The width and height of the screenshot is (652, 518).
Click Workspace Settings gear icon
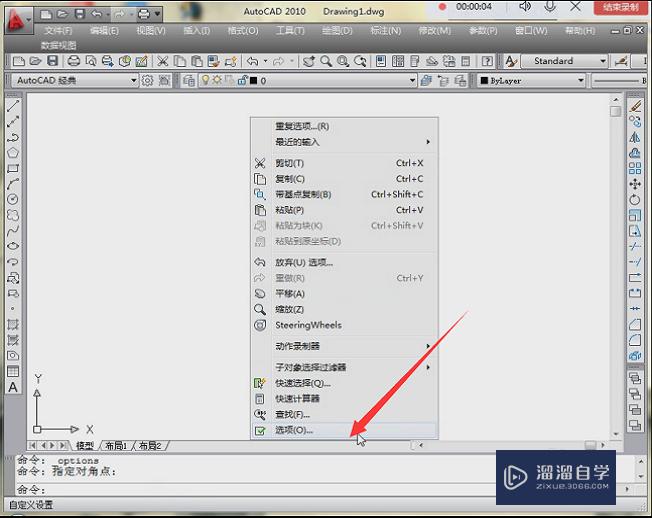click(x=147, y=81)
